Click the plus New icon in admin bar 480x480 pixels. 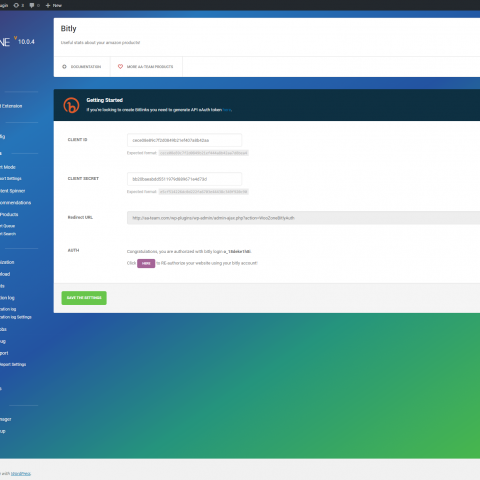pos(48,5)
